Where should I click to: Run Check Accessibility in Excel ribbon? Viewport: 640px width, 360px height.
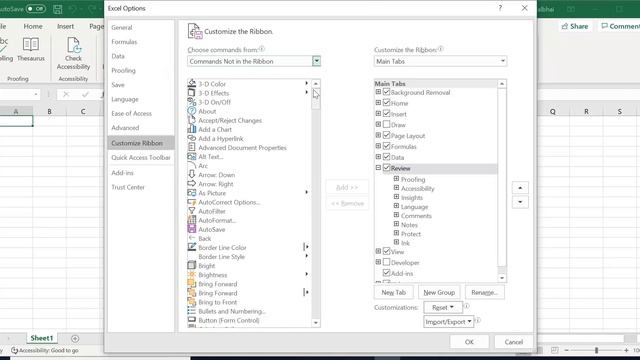point(73,53)
